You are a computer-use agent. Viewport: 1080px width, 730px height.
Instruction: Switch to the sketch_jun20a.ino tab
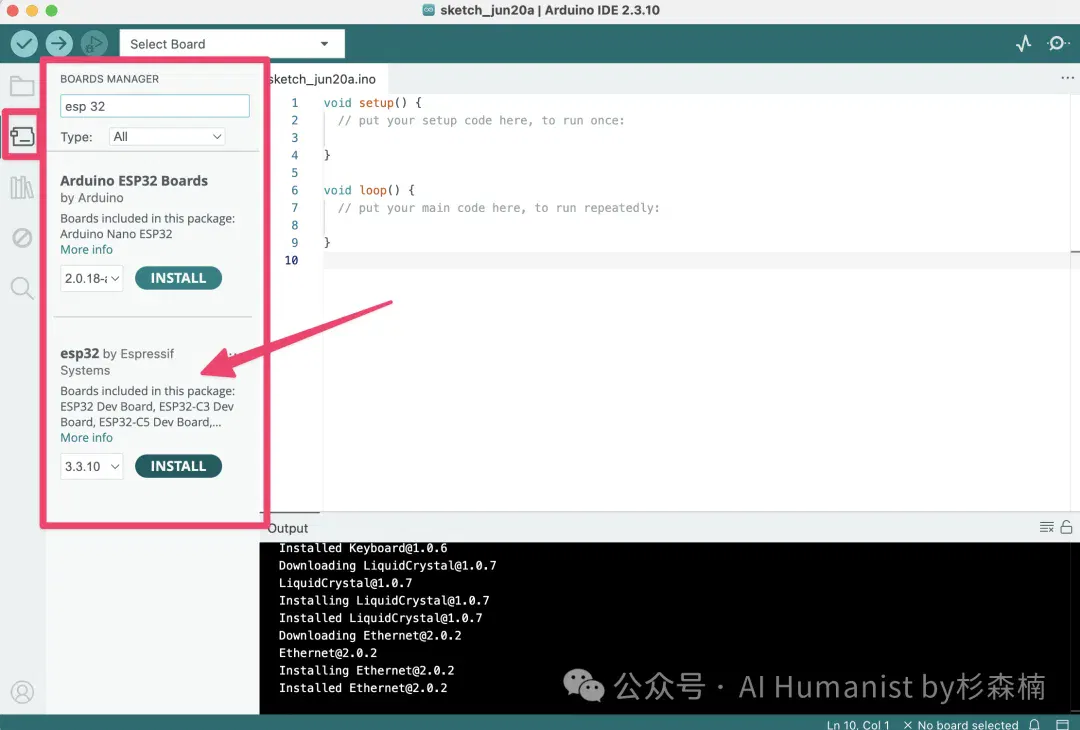322,79
